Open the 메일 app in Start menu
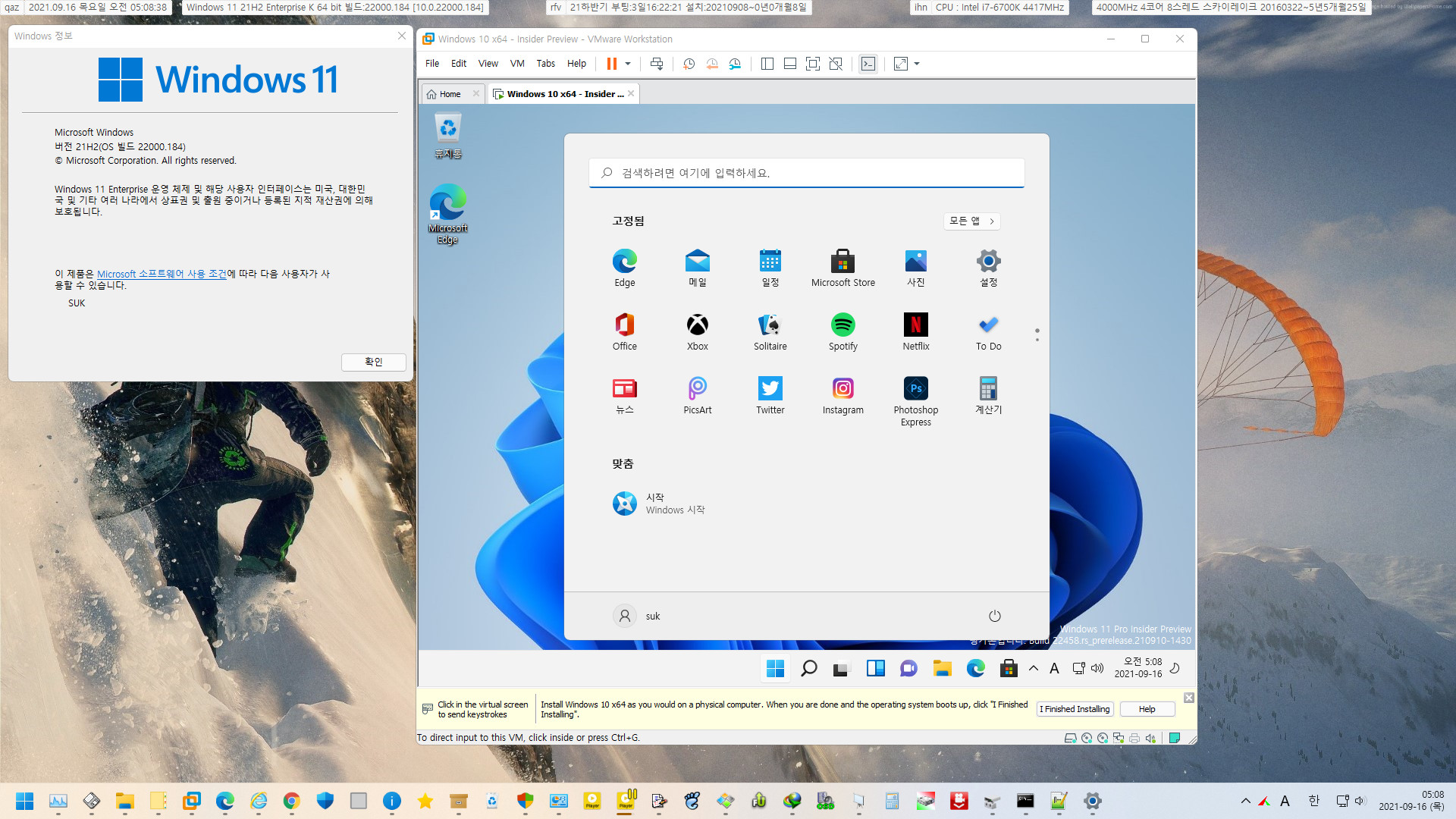The height and width of the screenshot is (819, 1456). 698,268
